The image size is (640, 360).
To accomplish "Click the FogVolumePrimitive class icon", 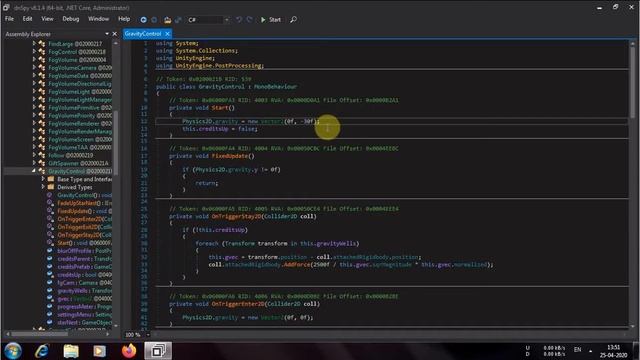I will (x=42, y=107).
